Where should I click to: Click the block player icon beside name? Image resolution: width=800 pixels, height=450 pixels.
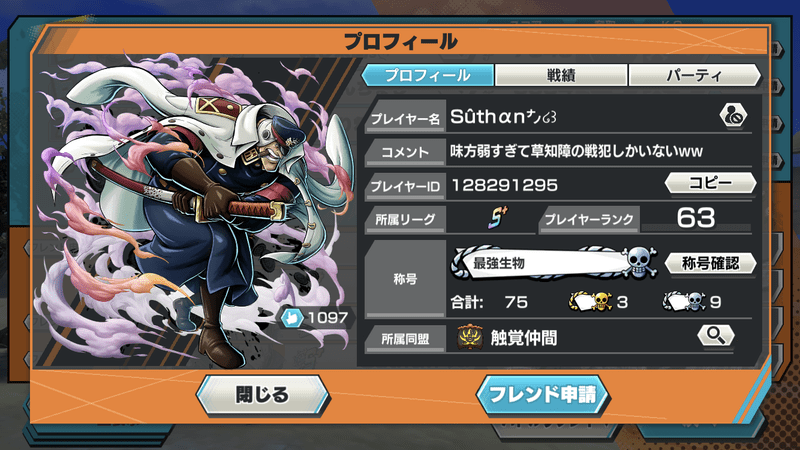[733, 116]
